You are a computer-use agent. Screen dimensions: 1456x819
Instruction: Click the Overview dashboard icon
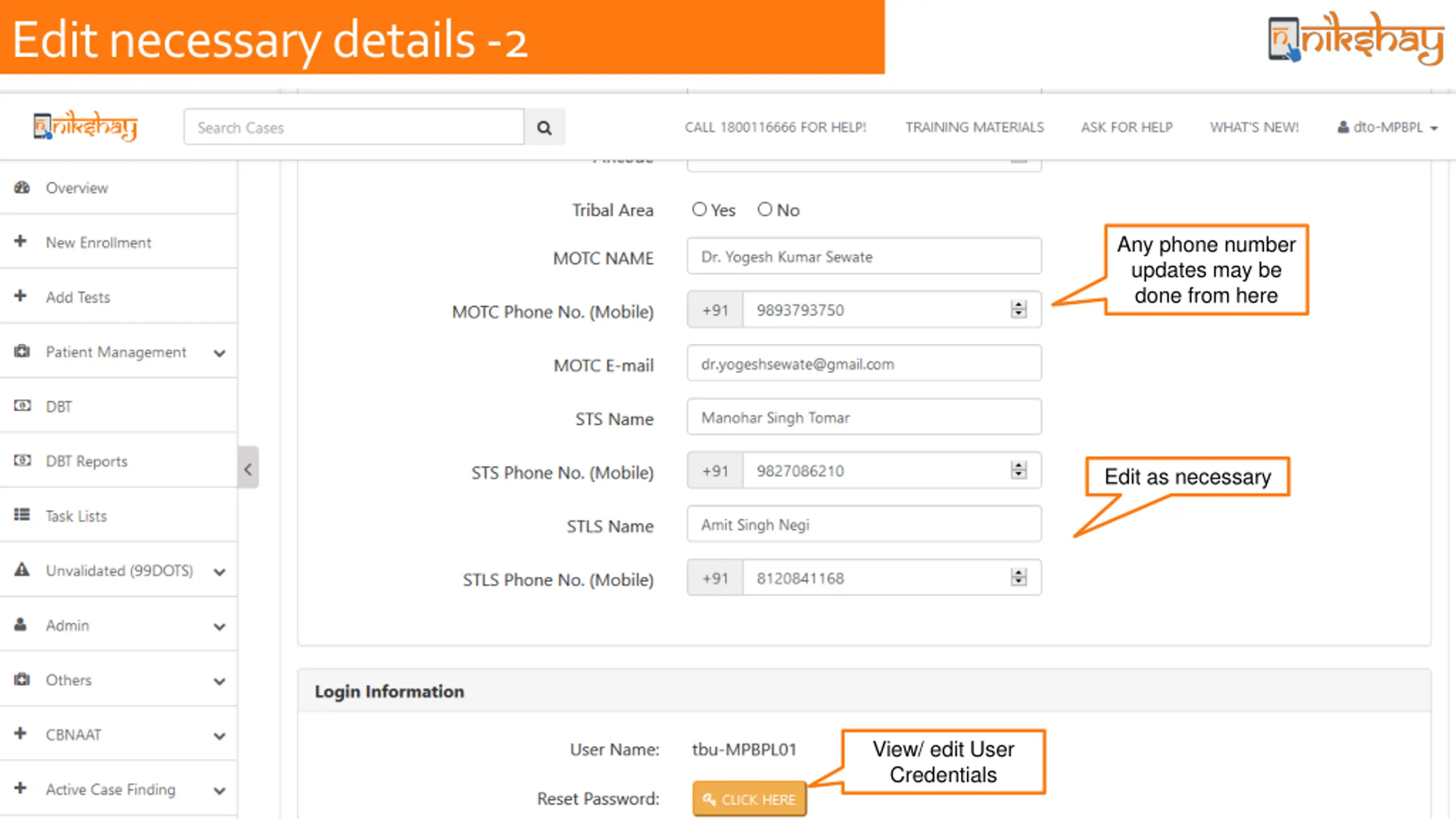click(22, 187)
